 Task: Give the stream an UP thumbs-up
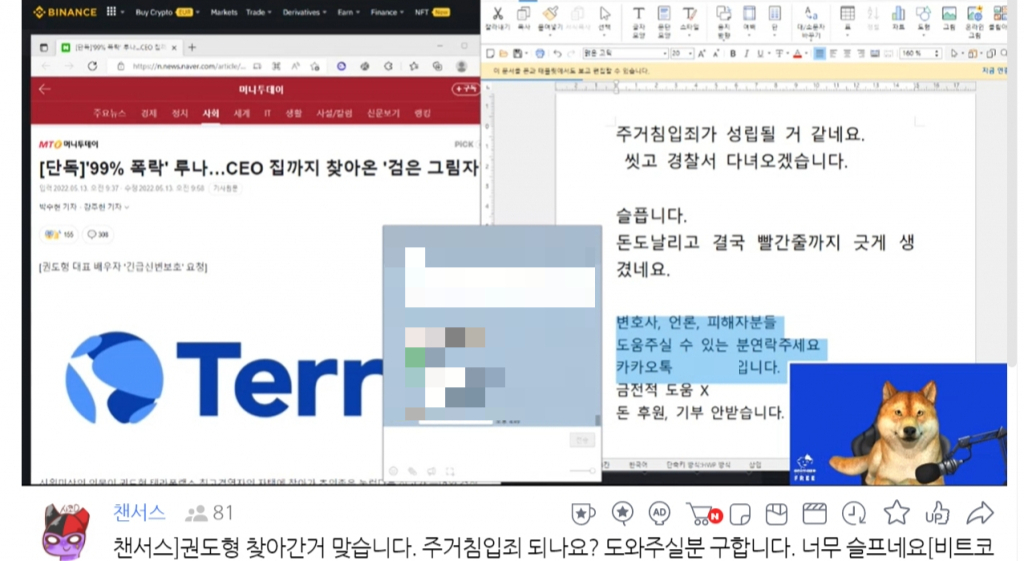pyautogui.click(x=937, y=513)
